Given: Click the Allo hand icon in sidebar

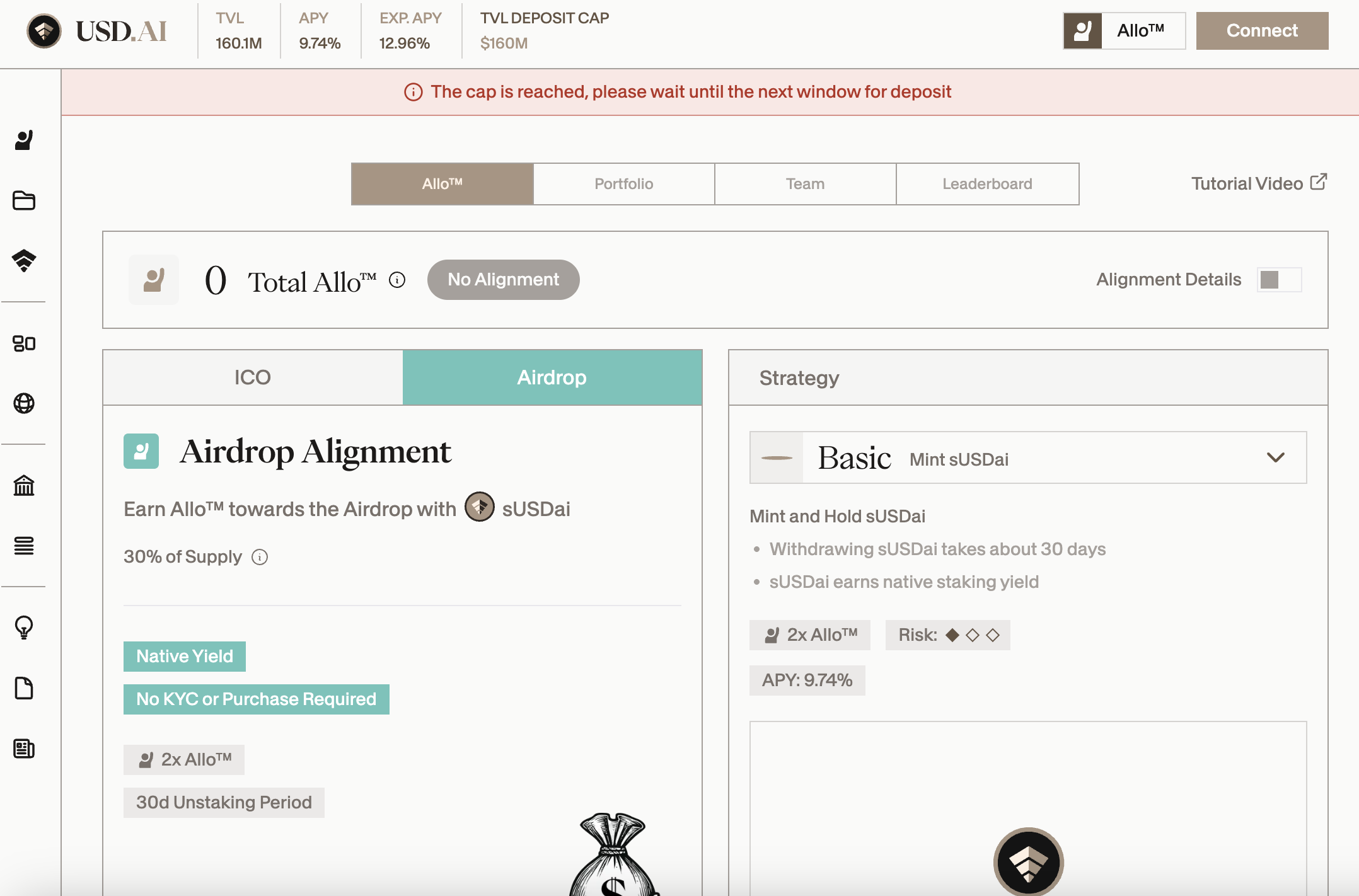Looking at the screenshot, I should click(x=24, y=140).
